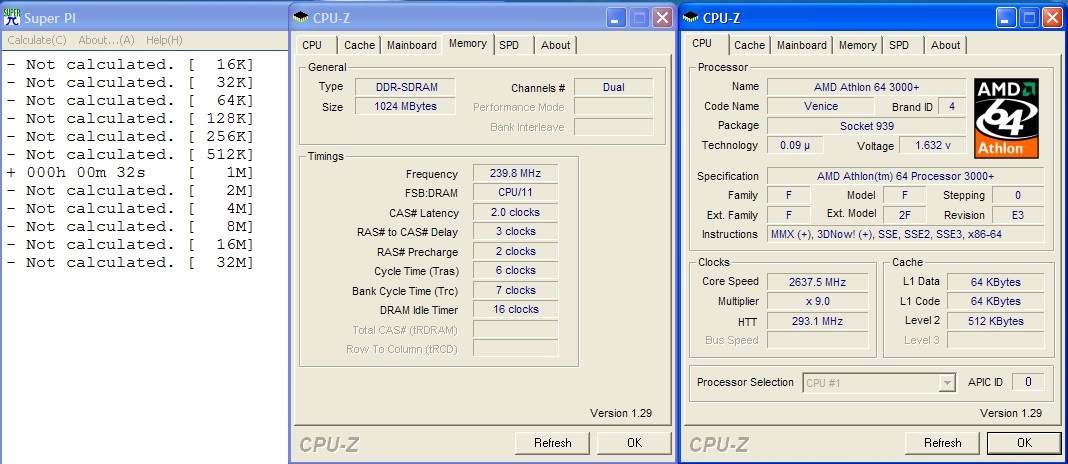Select CPU tab in right CPU-Z window
The height and width of the screenshot is (464, 1068).
point(702,44)
